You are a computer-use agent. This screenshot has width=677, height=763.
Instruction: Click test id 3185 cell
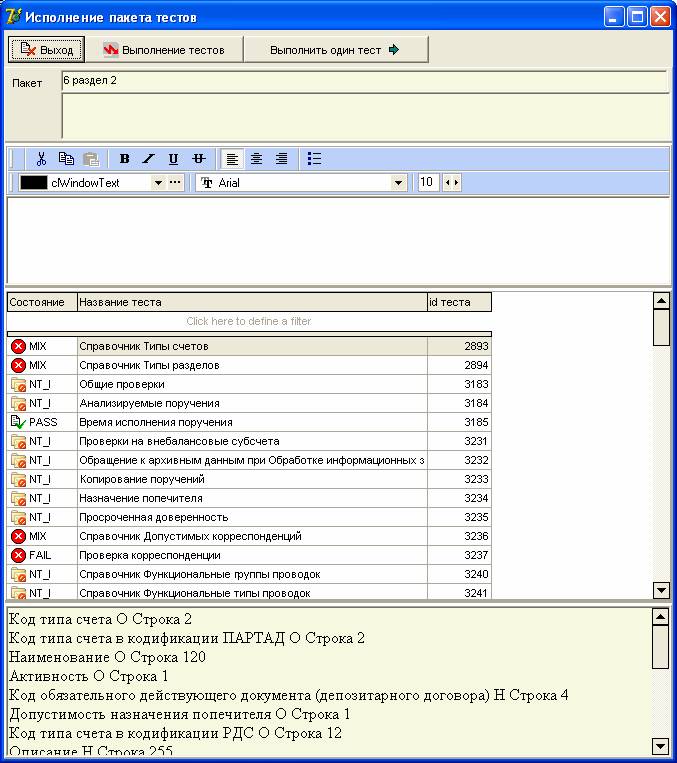click(x=459, y=422)
